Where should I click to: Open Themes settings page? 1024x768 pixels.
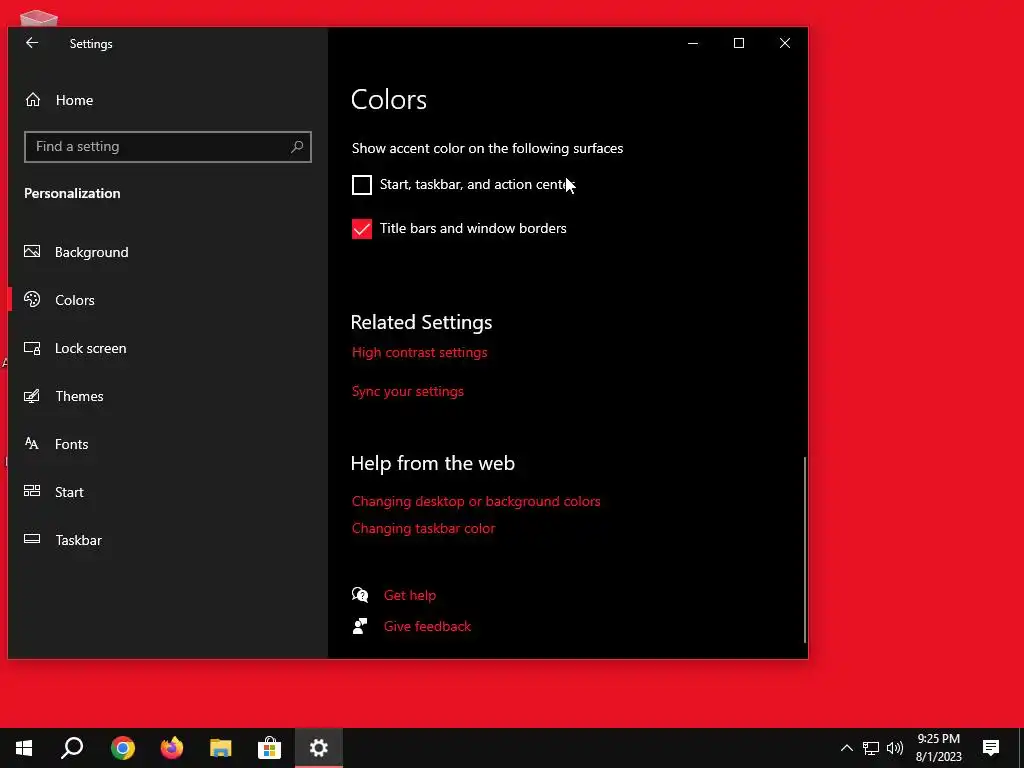pyautogui.click(x=64, y=396)
